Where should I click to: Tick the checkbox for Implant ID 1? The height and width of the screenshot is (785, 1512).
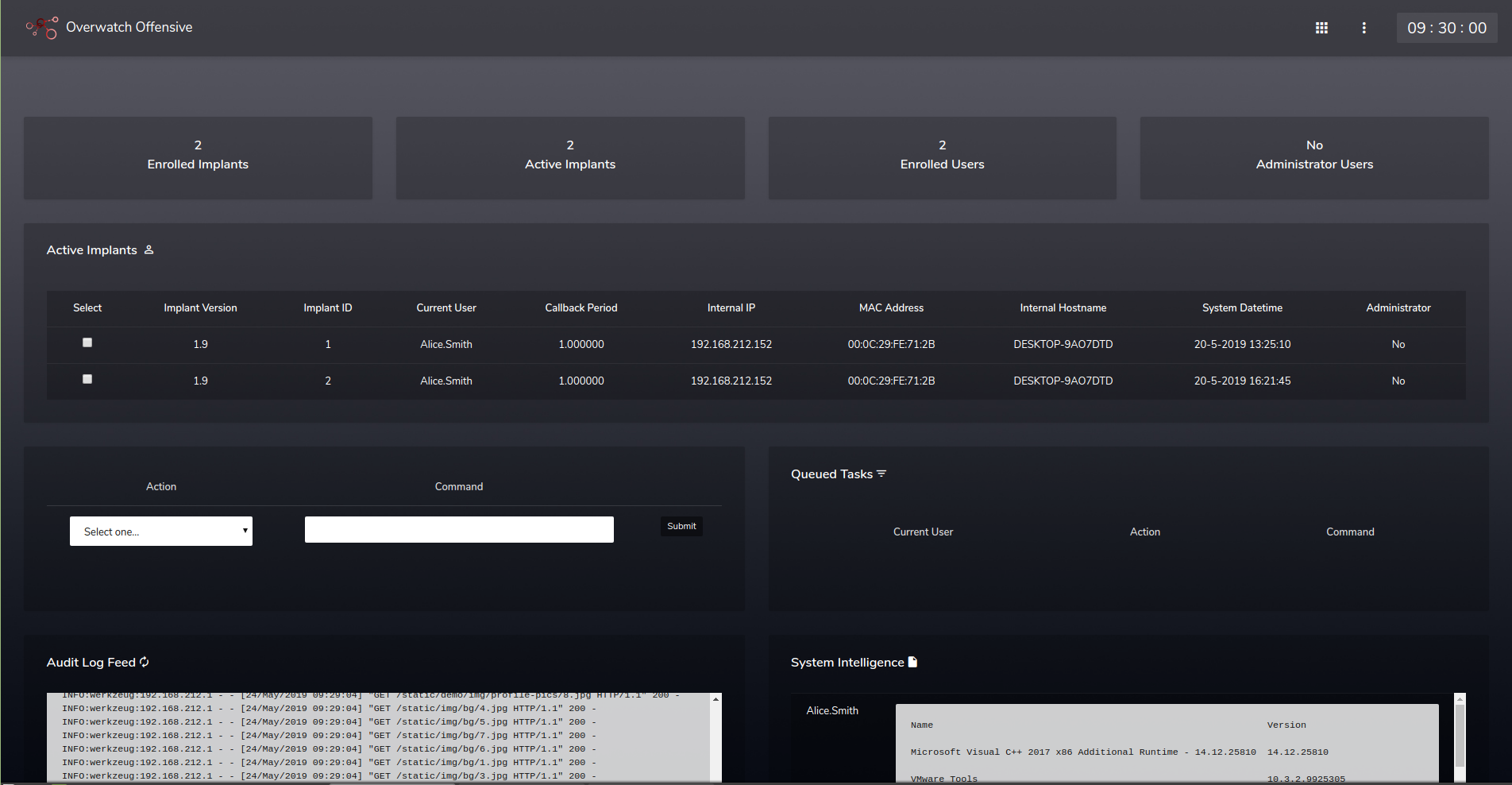pyautogui.click(x=87, y=342)
